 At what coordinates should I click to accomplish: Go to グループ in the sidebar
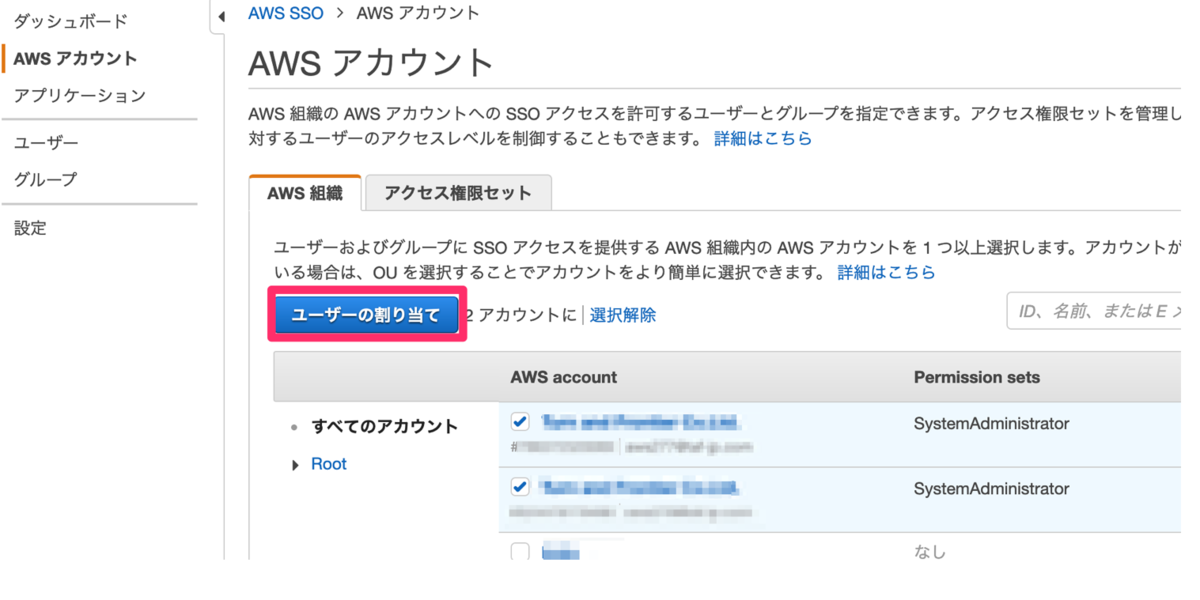[x=45, y=179]
